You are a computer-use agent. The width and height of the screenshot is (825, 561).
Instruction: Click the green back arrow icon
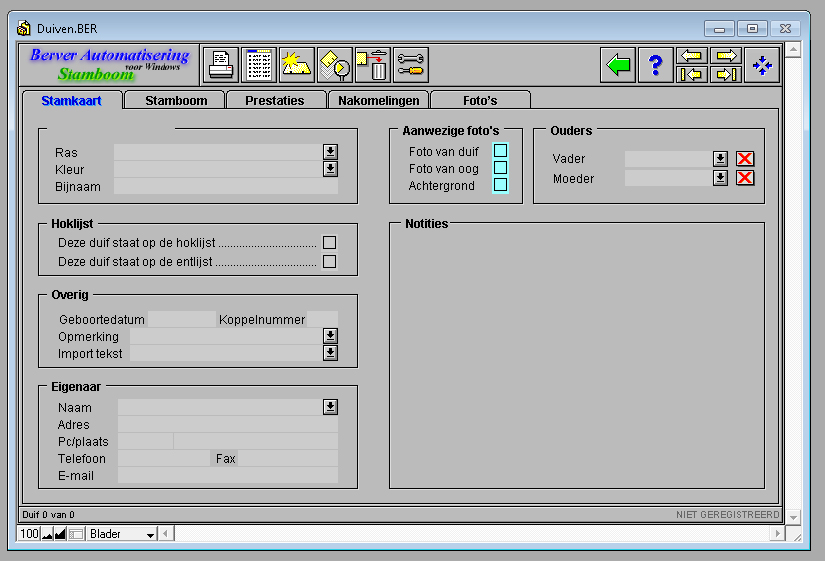tap(618, 66)
